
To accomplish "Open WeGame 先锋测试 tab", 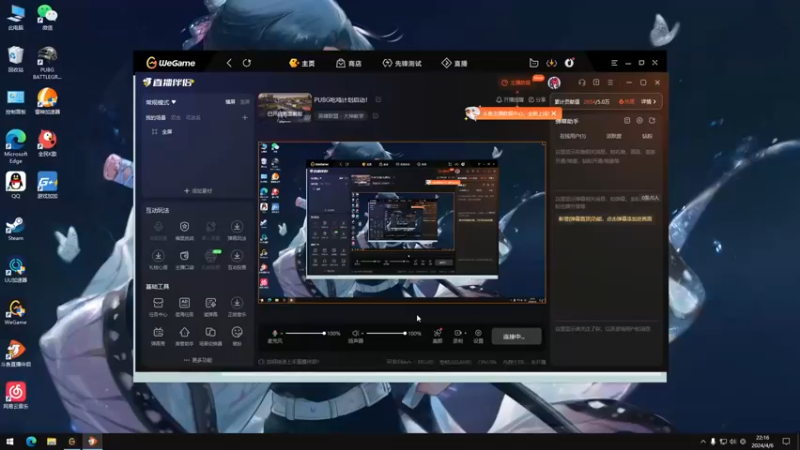I will click(x=402, y=63).
